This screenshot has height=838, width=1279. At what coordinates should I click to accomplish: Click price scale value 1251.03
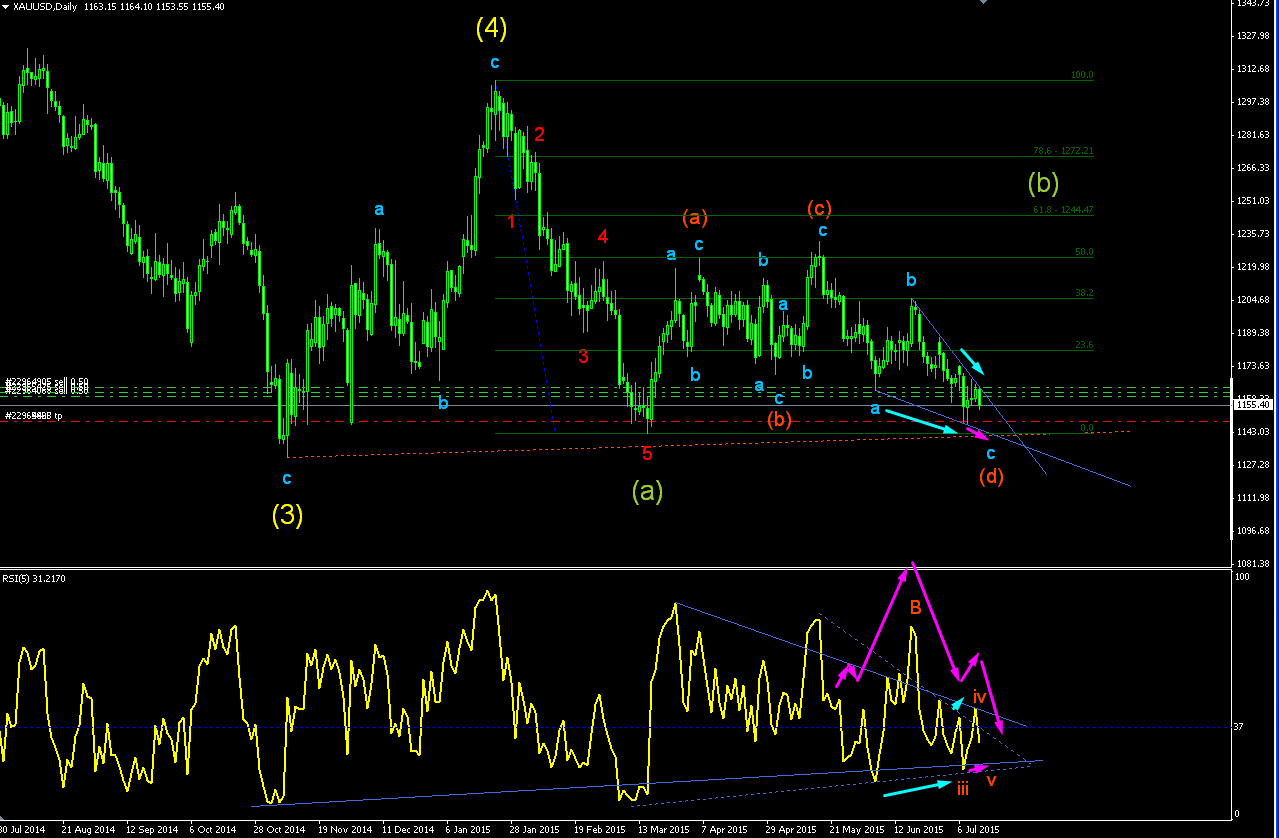pos(1254,201)
